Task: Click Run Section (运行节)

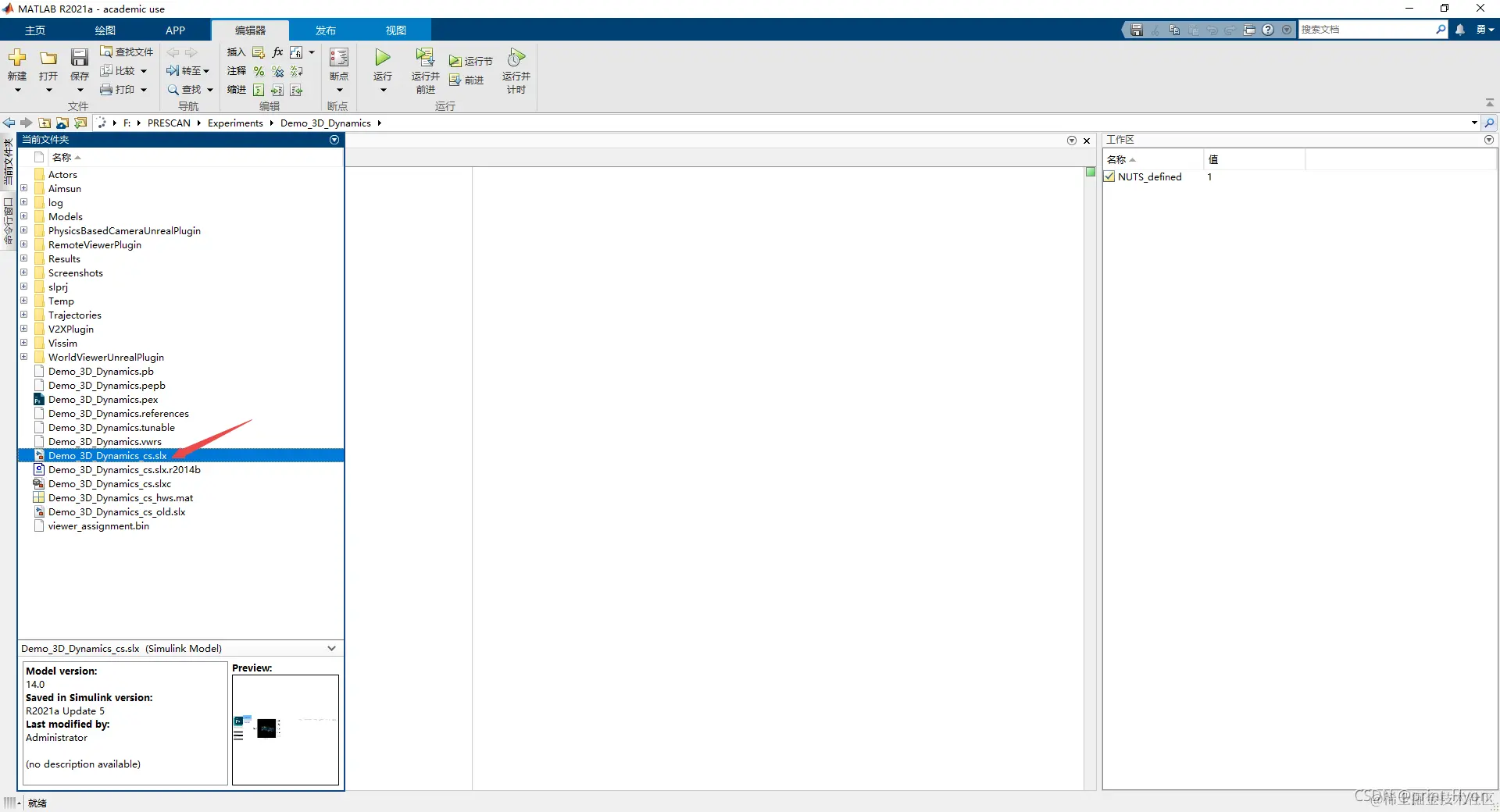Action: click(470, 61)
